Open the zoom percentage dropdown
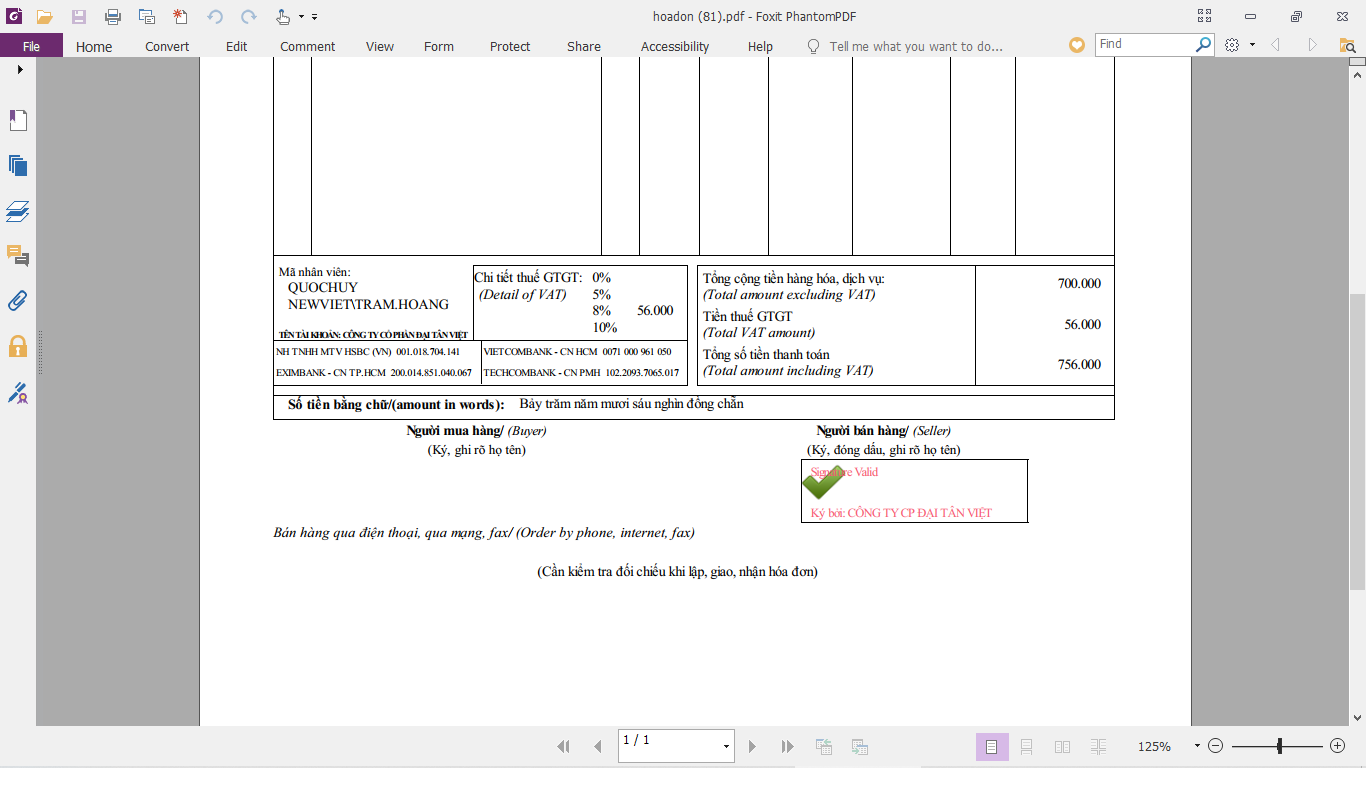1366x810 pixels. [1197, 746]
